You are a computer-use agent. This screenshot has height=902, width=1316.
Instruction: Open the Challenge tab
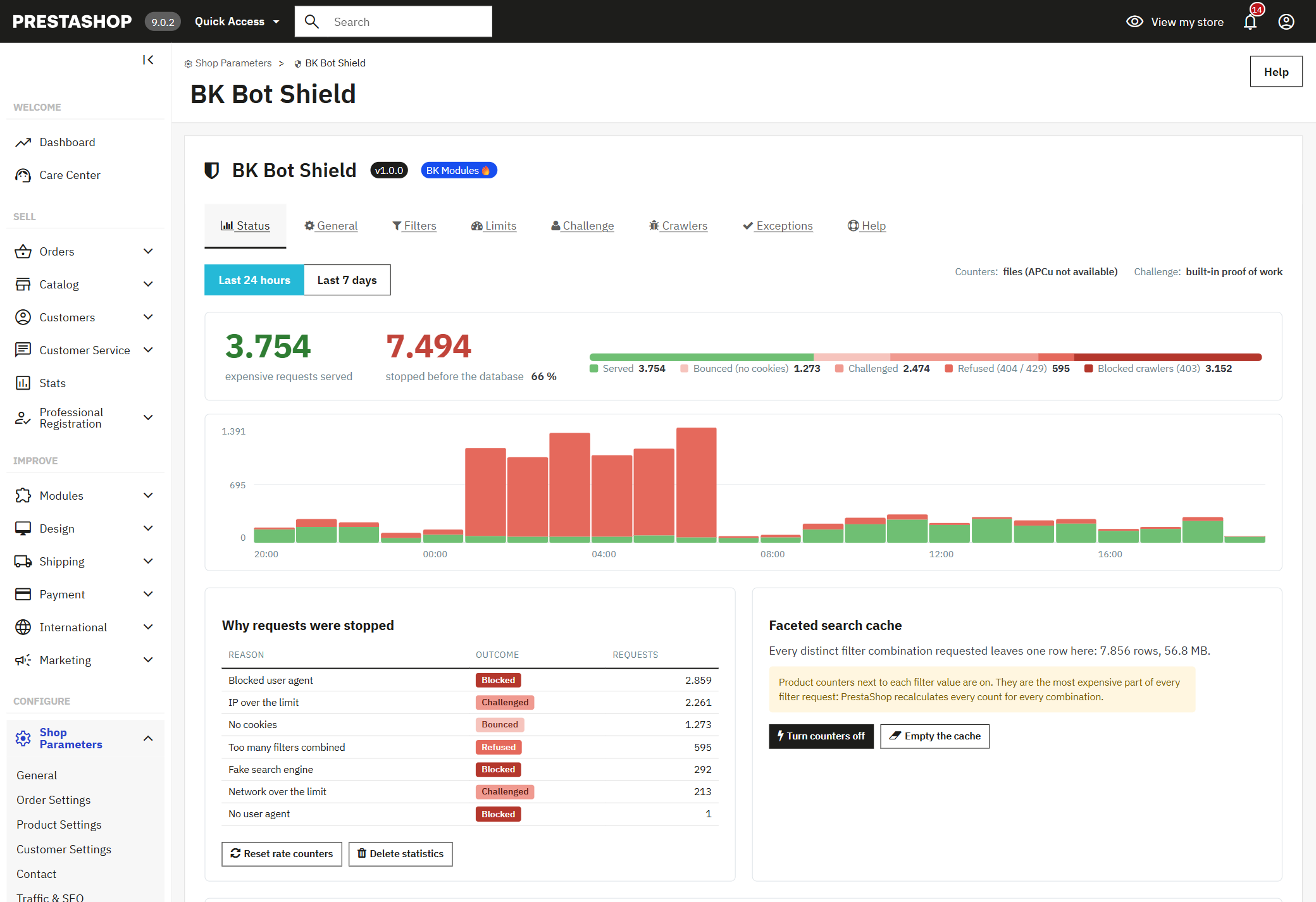point(582,226)
